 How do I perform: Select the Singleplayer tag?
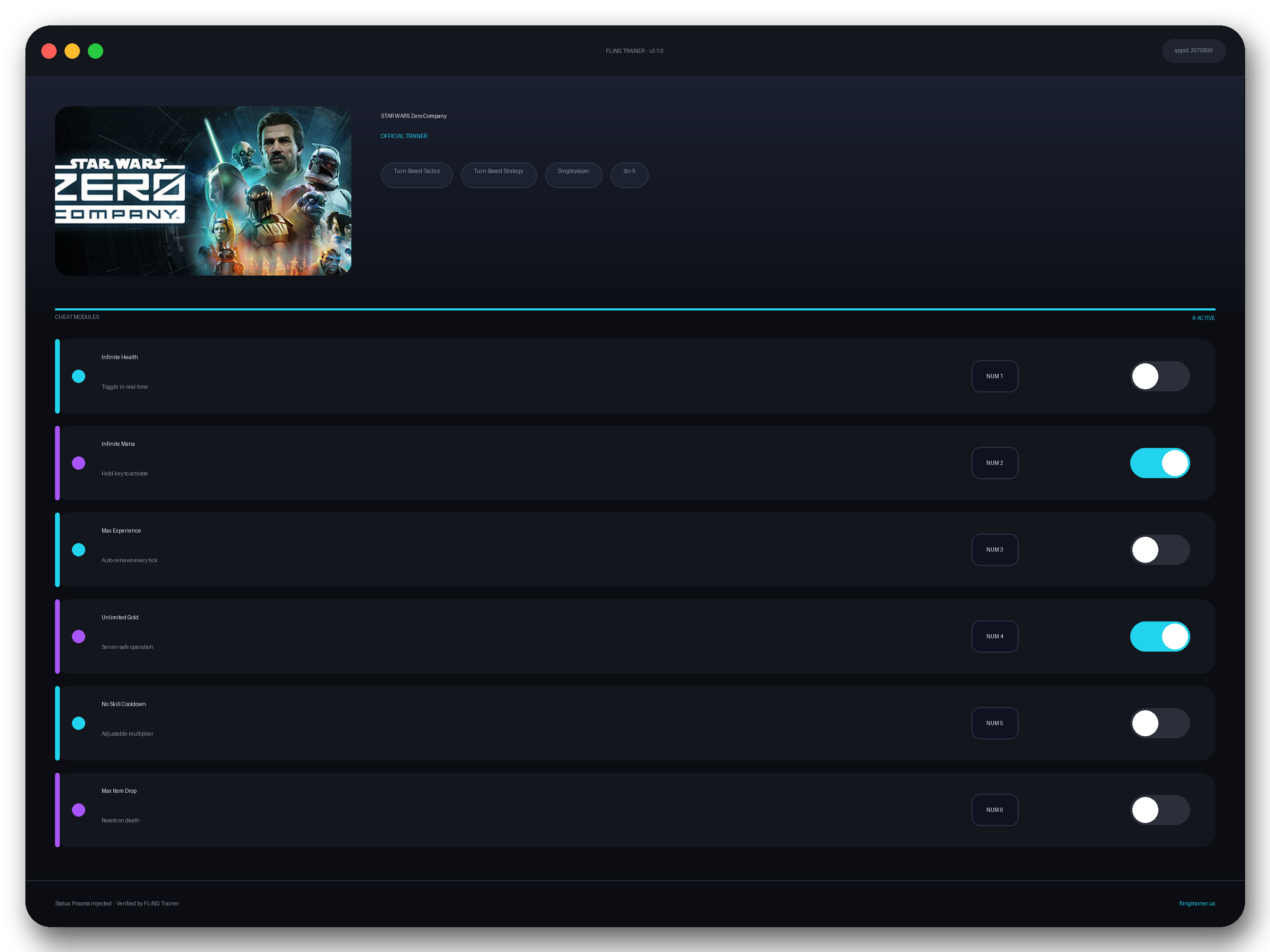[x=574, y=175]
